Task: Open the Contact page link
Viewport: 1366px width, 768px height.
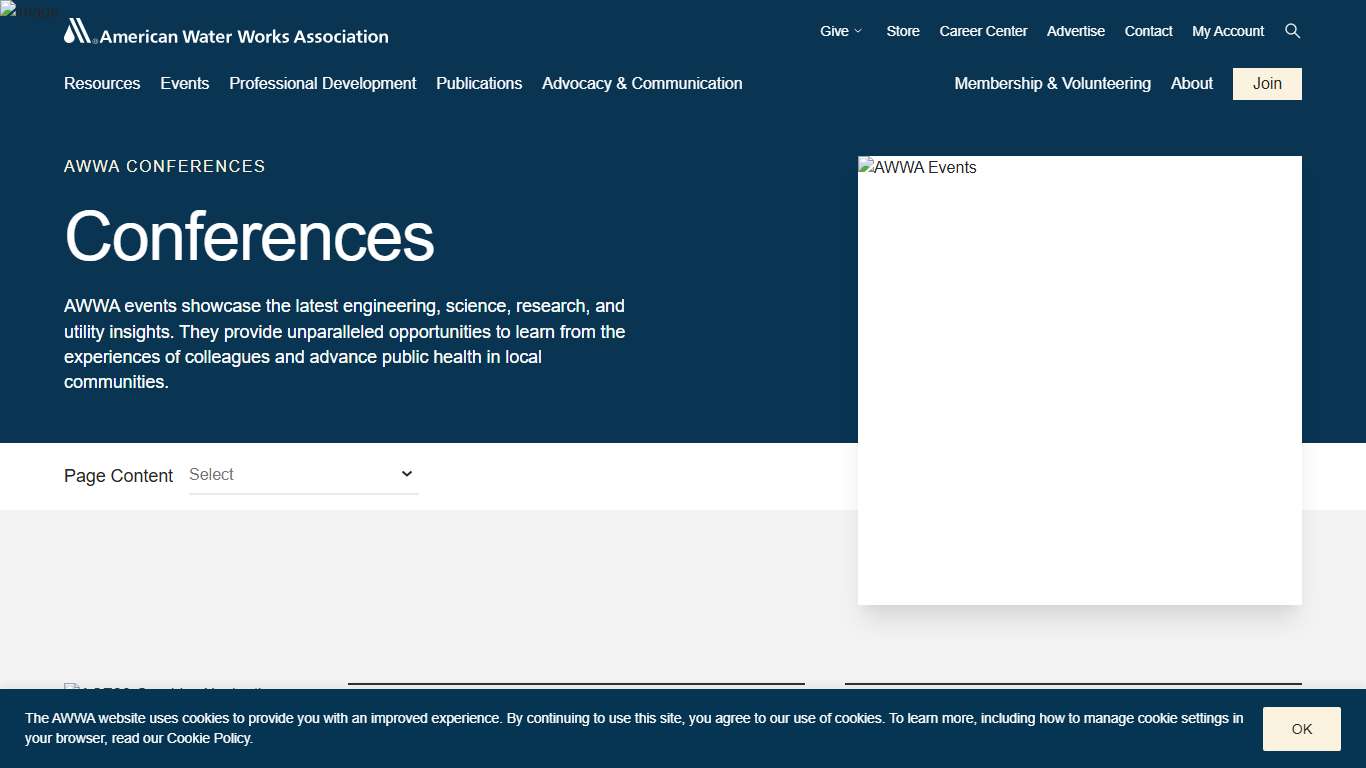Action: [x=1148, y=31]
